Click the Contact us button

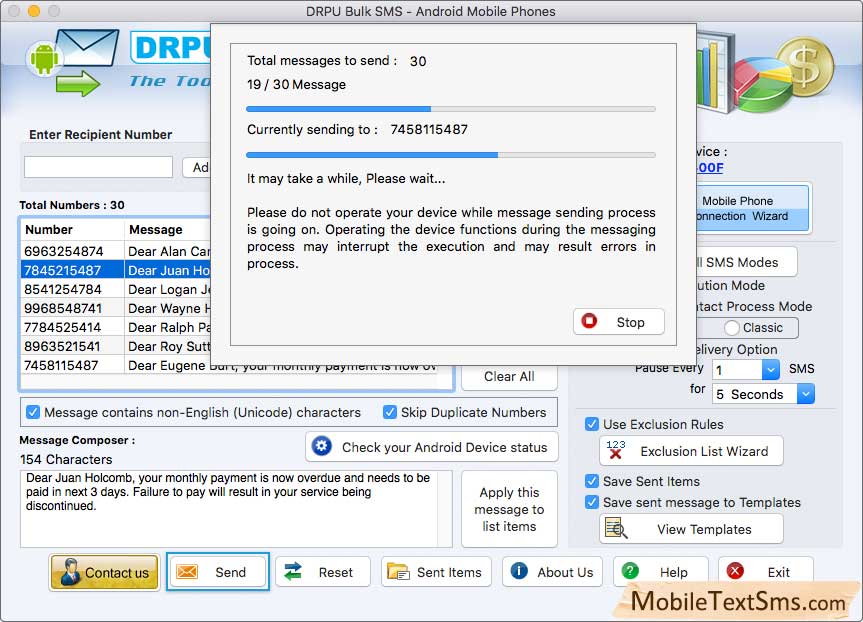[x=105, y=572]
